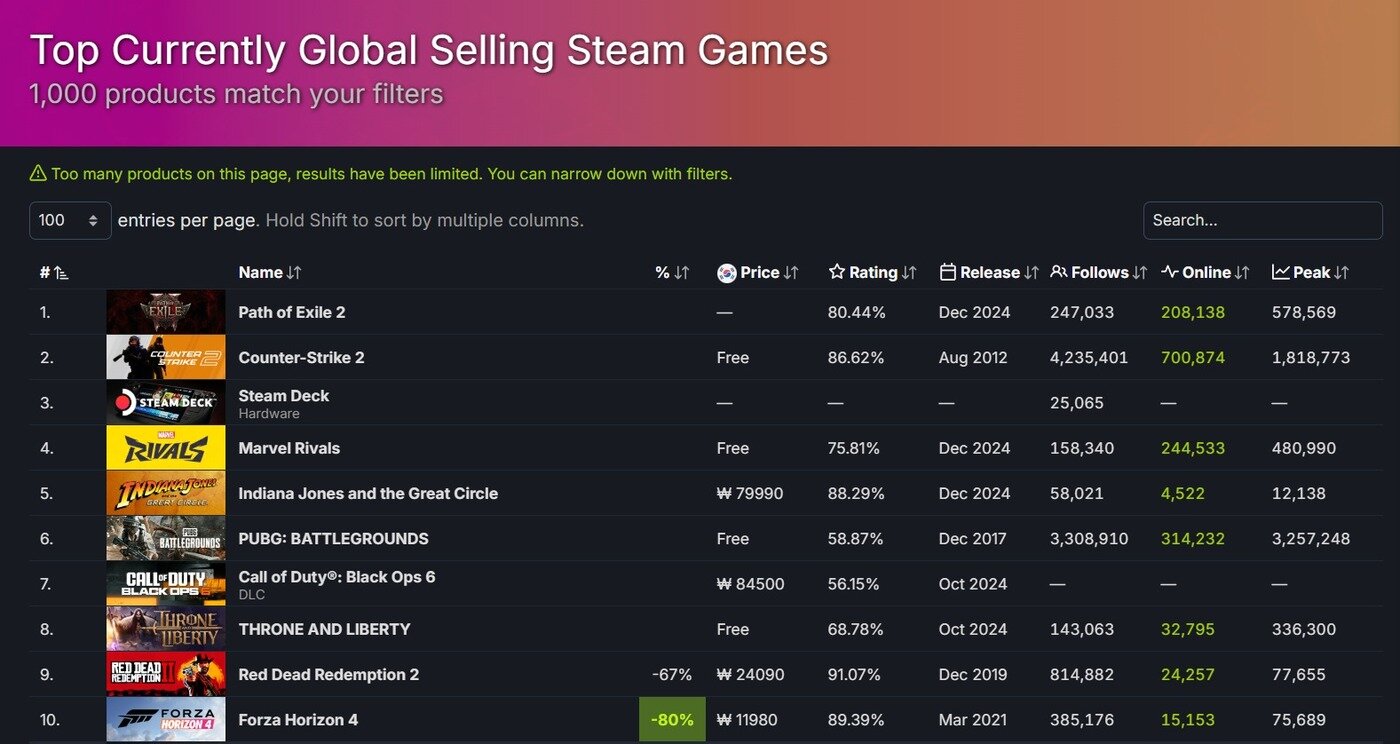
Task: Toggle rank number sort order
Action: pyautogui.click(x=54, y=272)
